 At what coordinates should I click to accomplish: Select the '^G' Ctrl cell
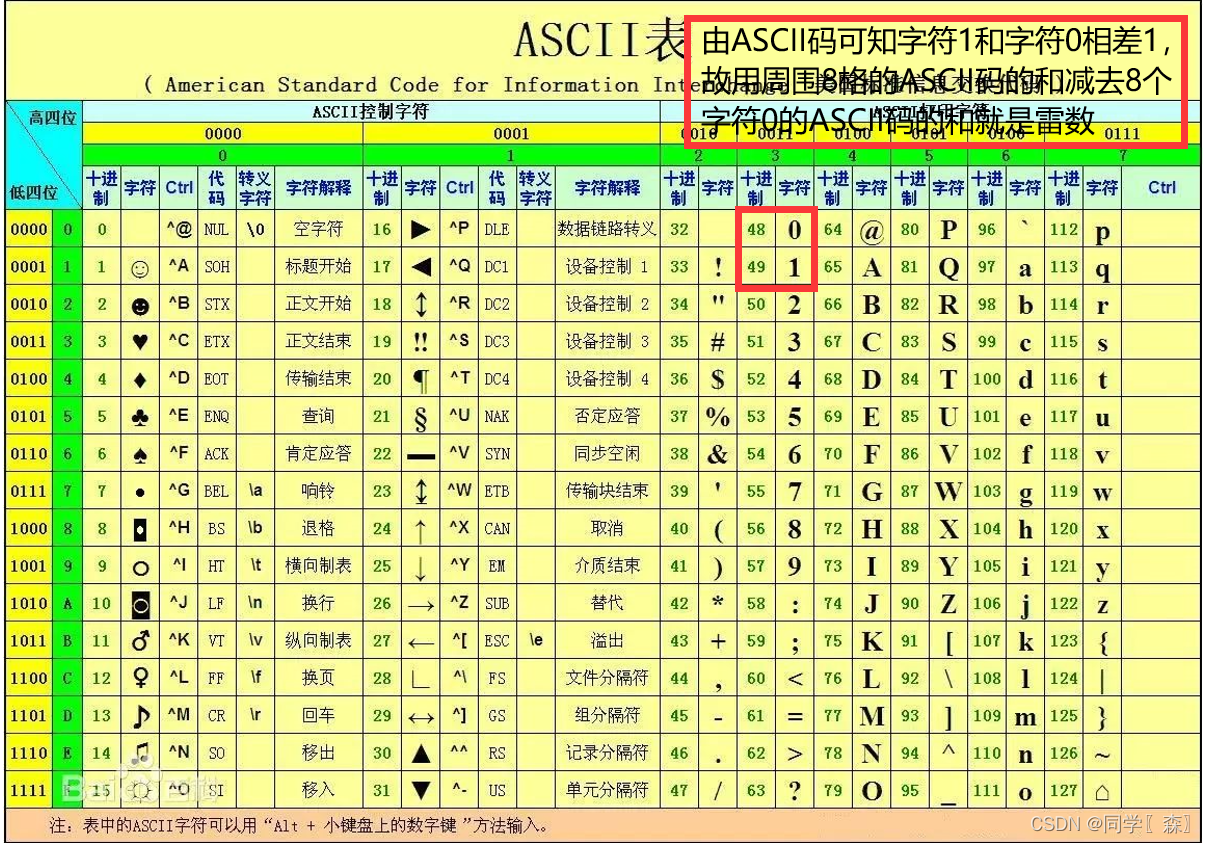click(x=179, y=491)
